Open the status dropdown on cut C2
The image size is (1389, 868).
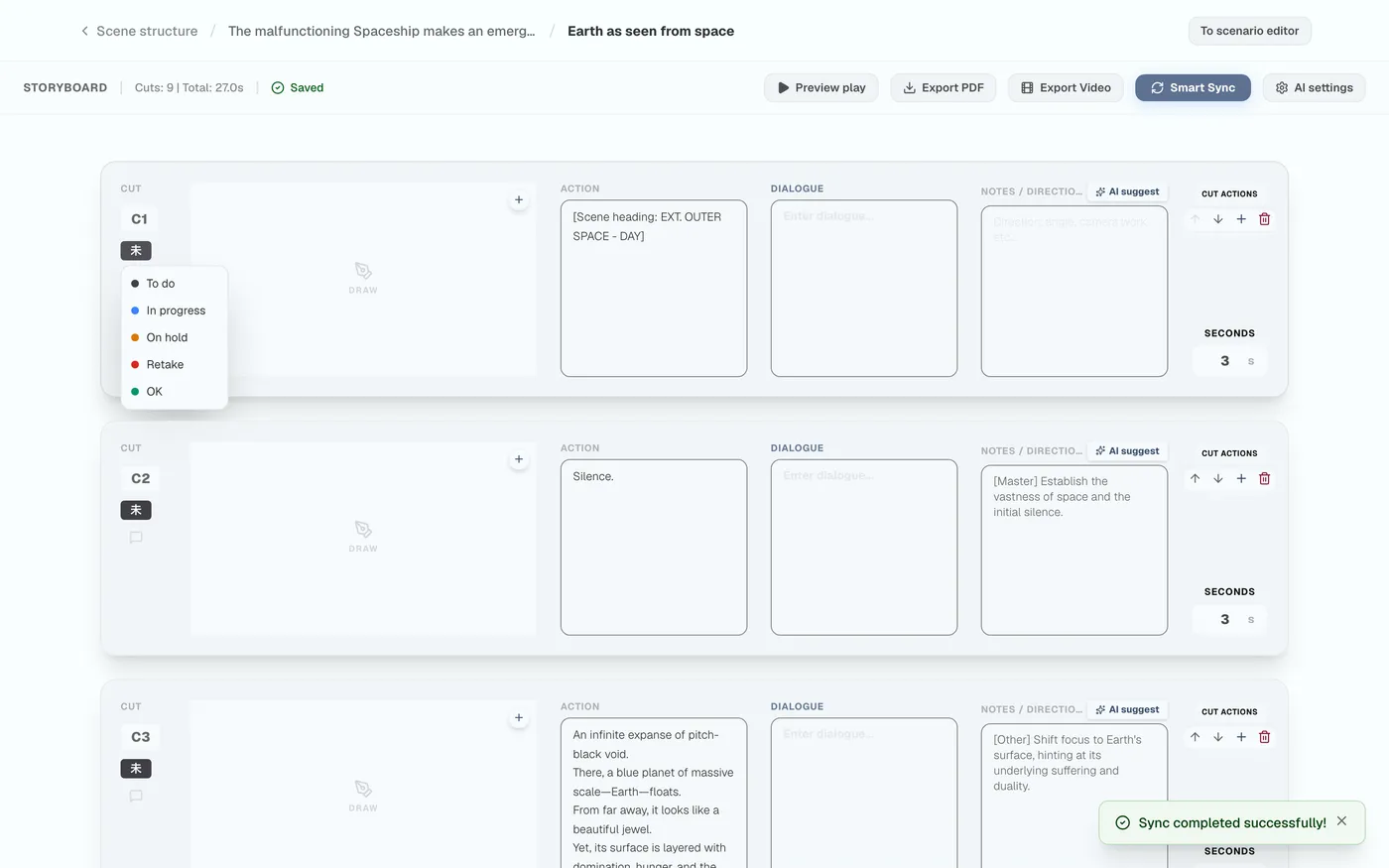[136, 510]
